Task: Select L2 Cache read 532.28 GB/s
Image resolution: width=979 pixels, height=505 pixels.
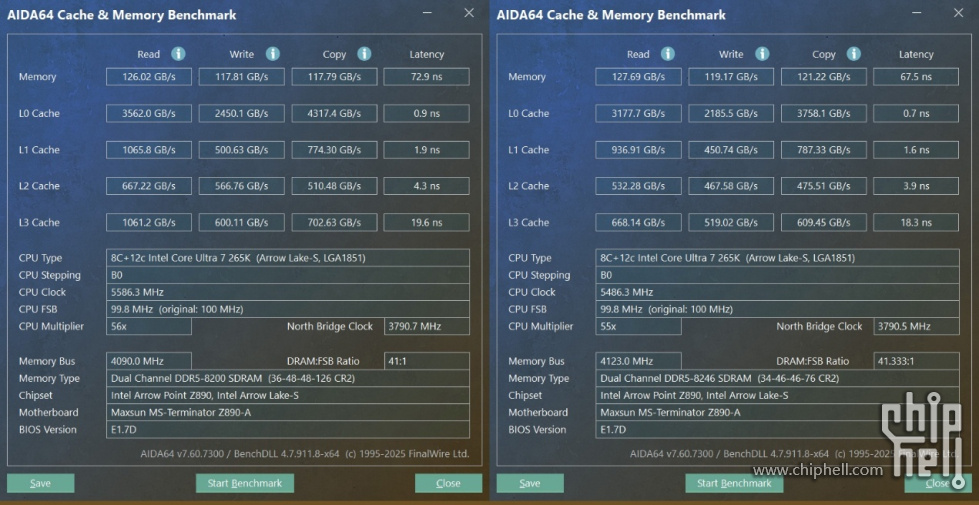Action: (638, 186)
